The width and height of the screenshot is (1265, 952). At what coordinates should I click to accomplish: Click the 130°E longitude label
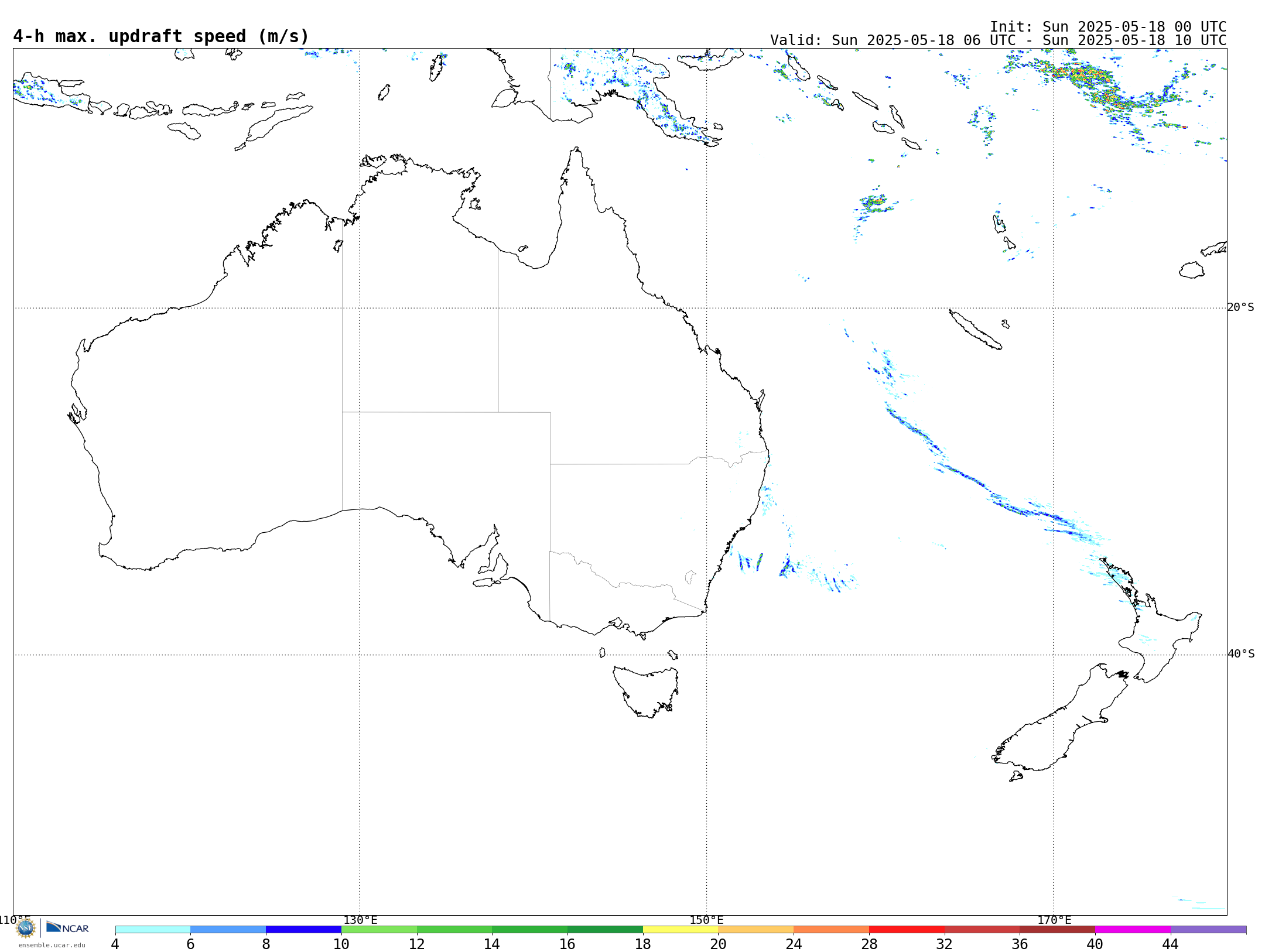click(x=360, y=920)
